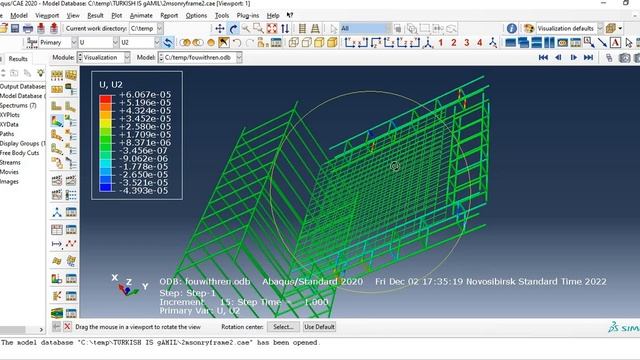Open the Model menu
This screenshot has width=640, height=360.
19,16
